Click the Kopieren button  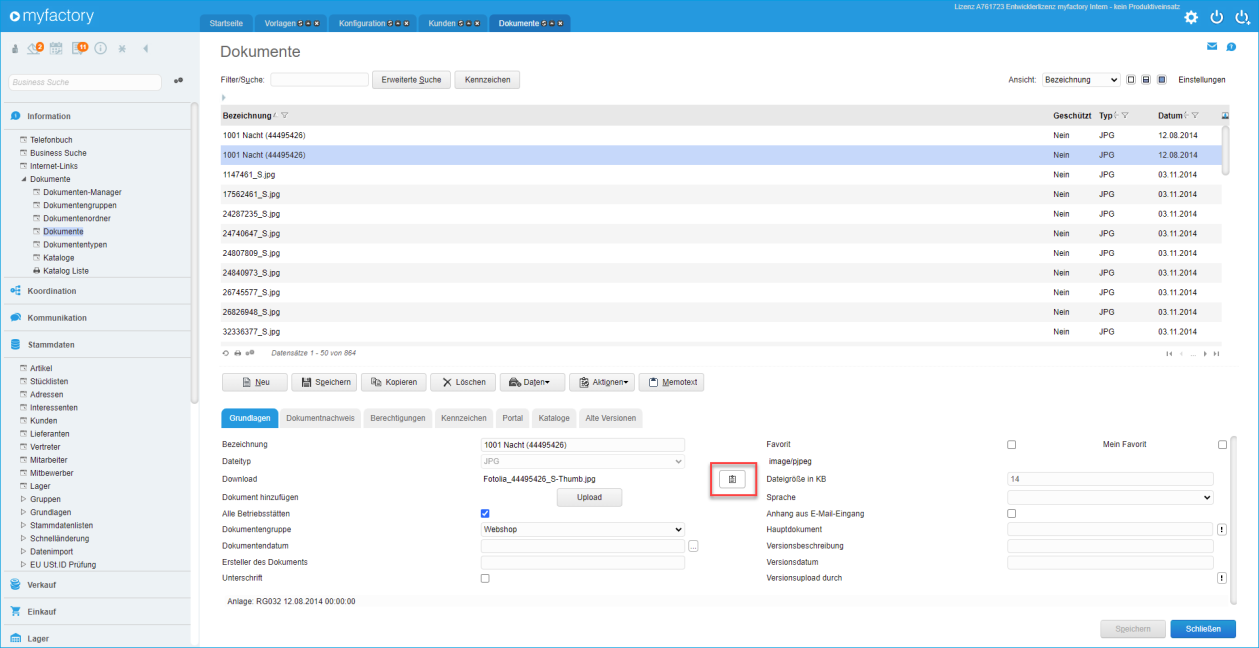(x=393, y=382)
